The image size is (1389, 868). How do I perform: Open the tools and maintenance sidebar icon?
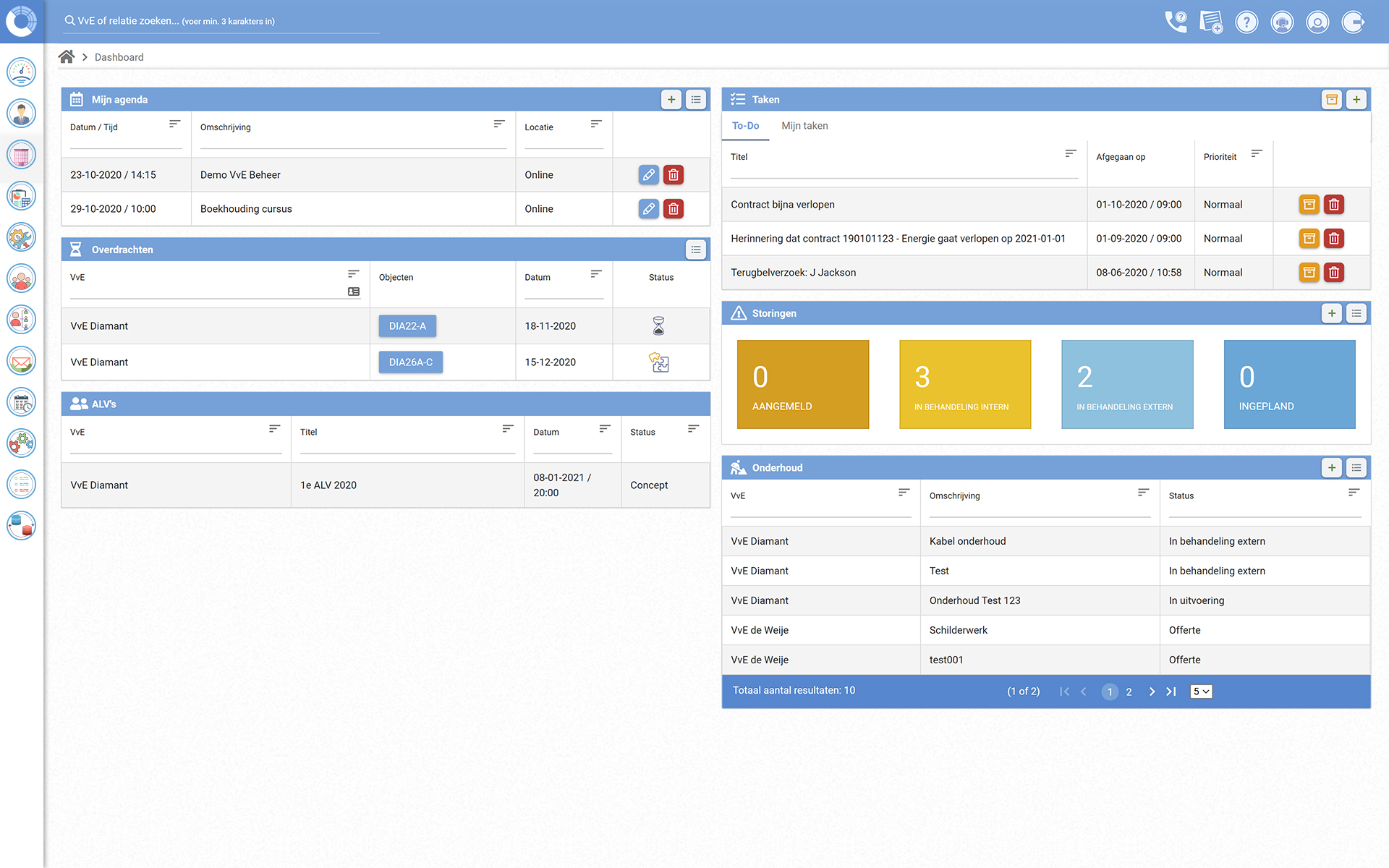[x=21, y=237]
